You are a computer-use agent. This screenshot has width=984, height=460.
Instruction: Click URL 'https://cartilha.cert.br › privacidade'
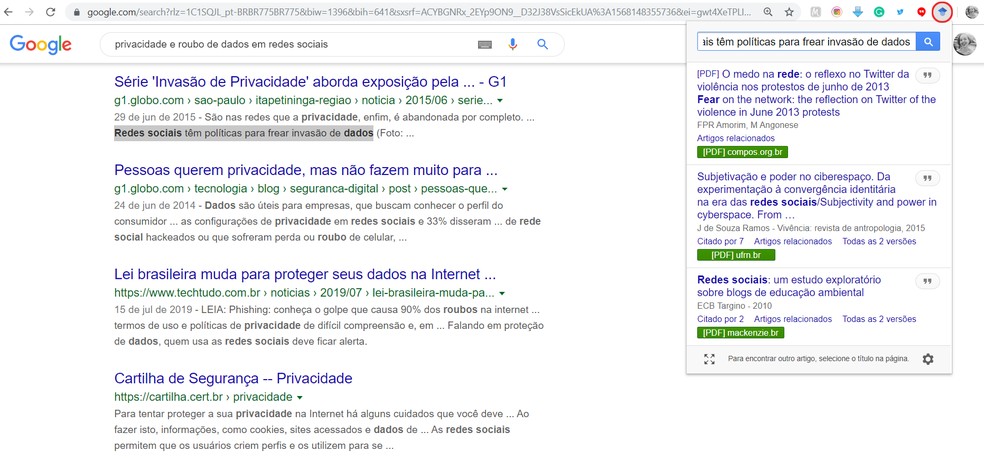(203, 397)
